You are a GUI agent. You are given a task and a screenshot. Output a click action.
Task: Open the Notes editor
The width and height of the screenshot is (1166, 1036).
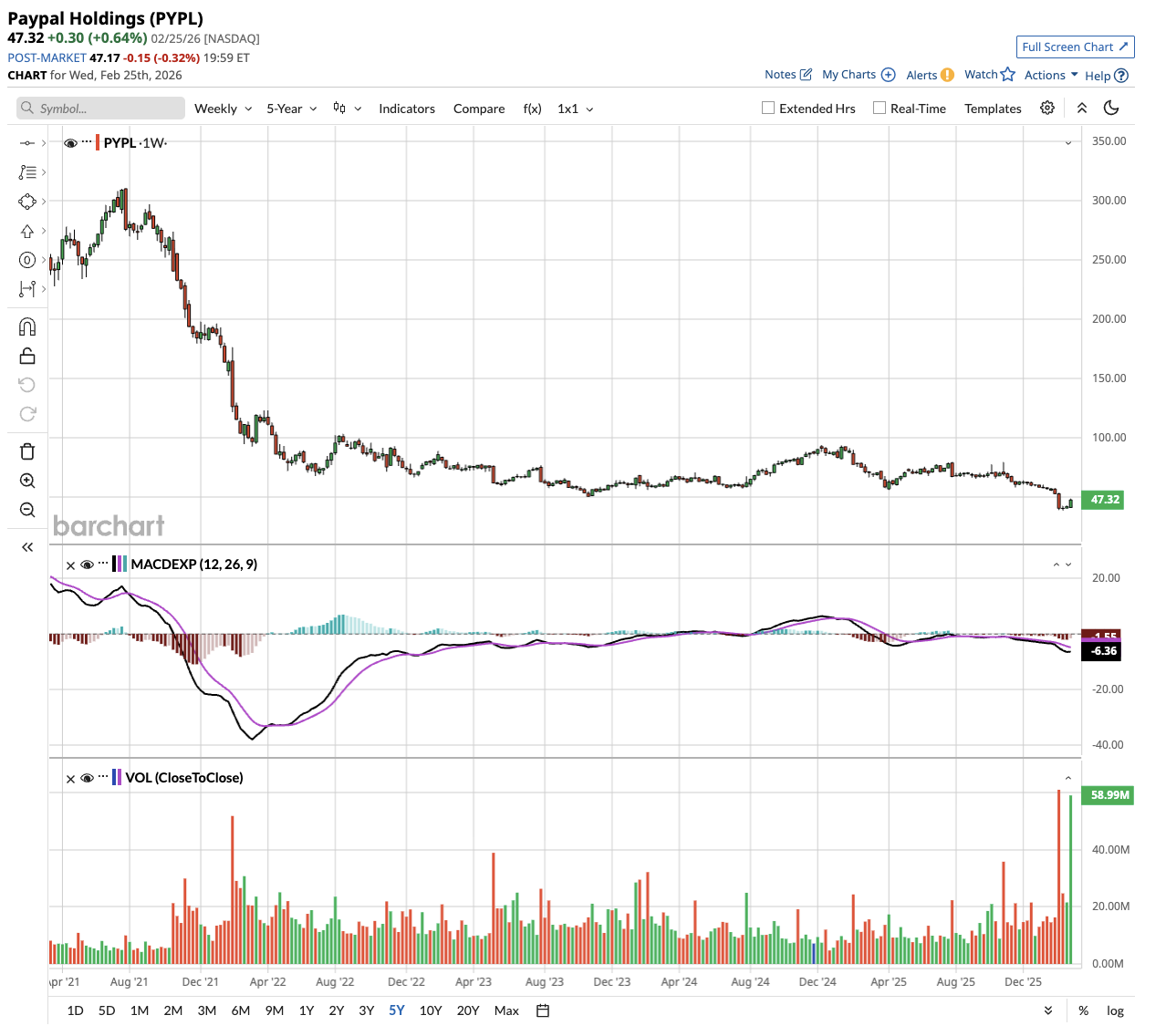pos(788,75)
